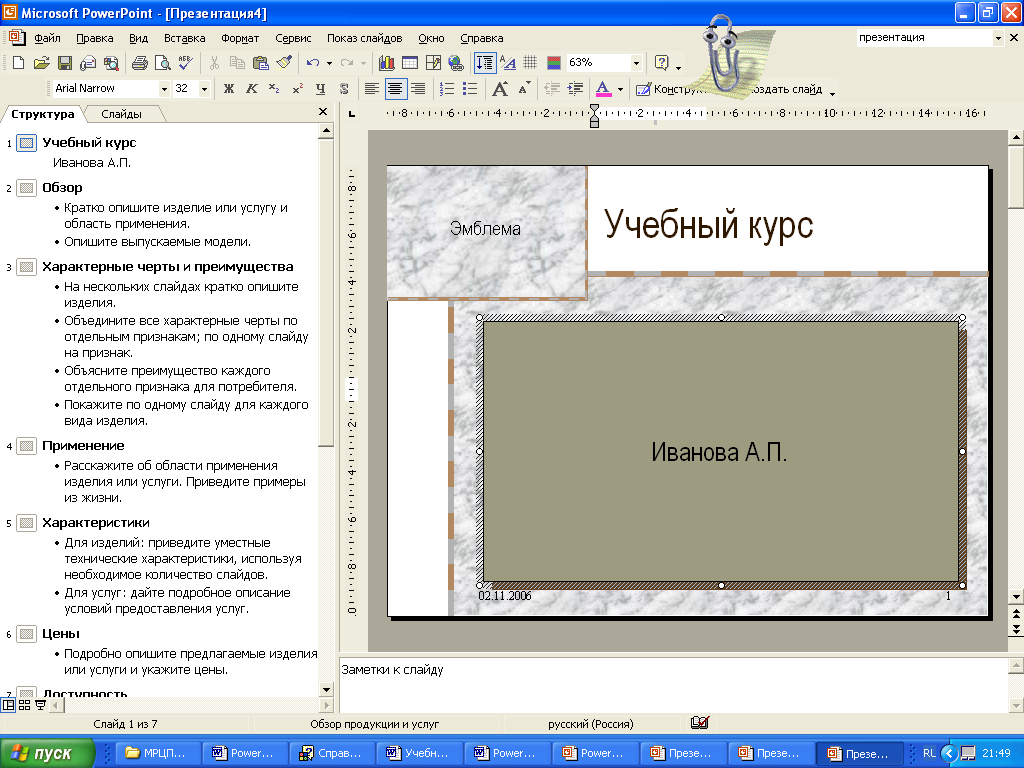Apply numbered list formatting
Image resolution: width=1024 pixels, height=768 pixels.
[447, 89]
